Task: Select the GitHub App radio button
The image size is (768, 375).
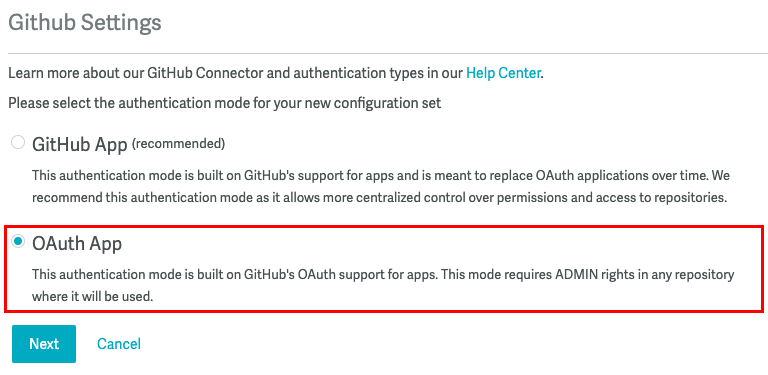Action: click(x=18, y=142)
